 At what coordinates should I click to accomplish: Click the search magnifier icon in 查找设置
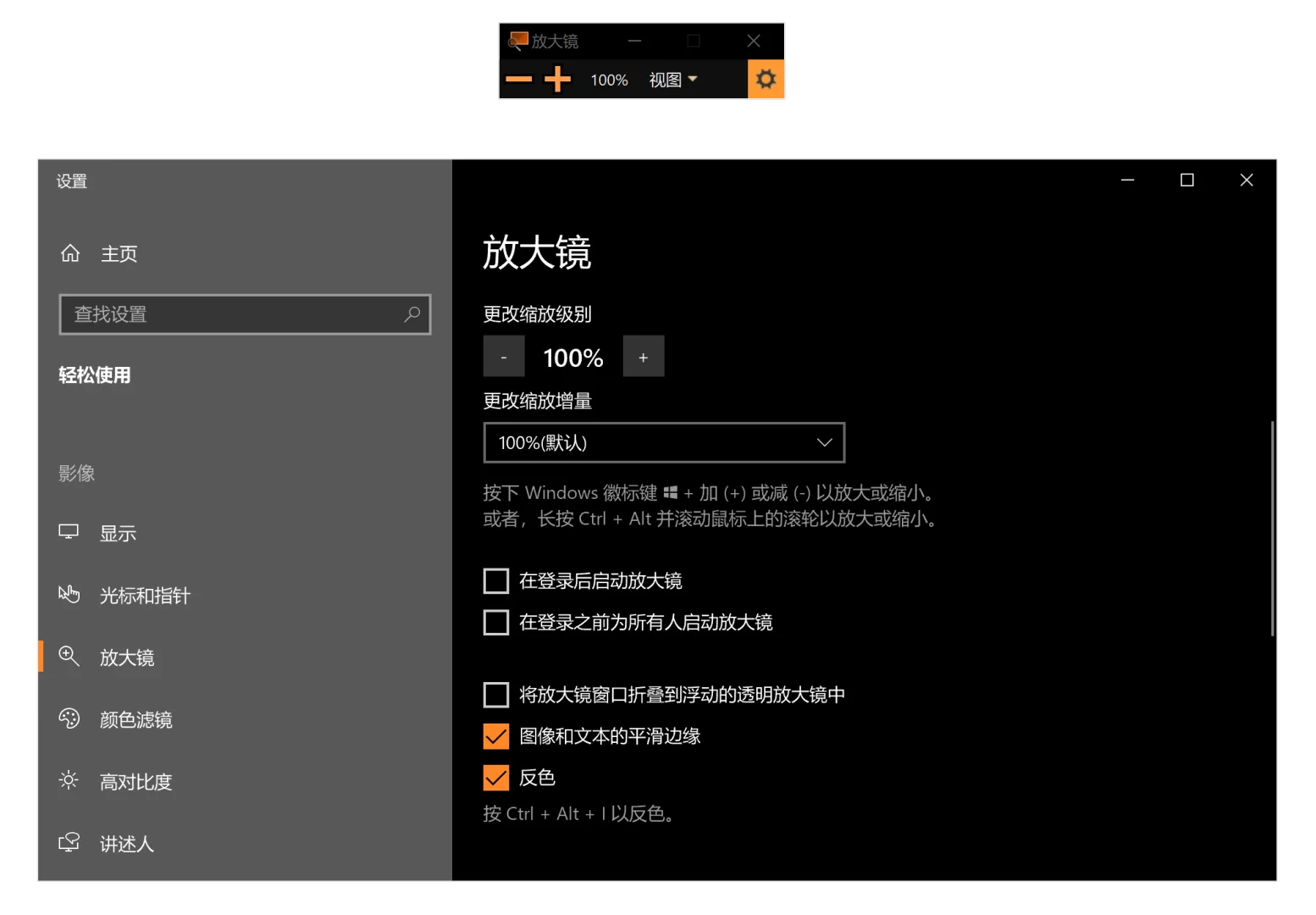tap(412, 314)
